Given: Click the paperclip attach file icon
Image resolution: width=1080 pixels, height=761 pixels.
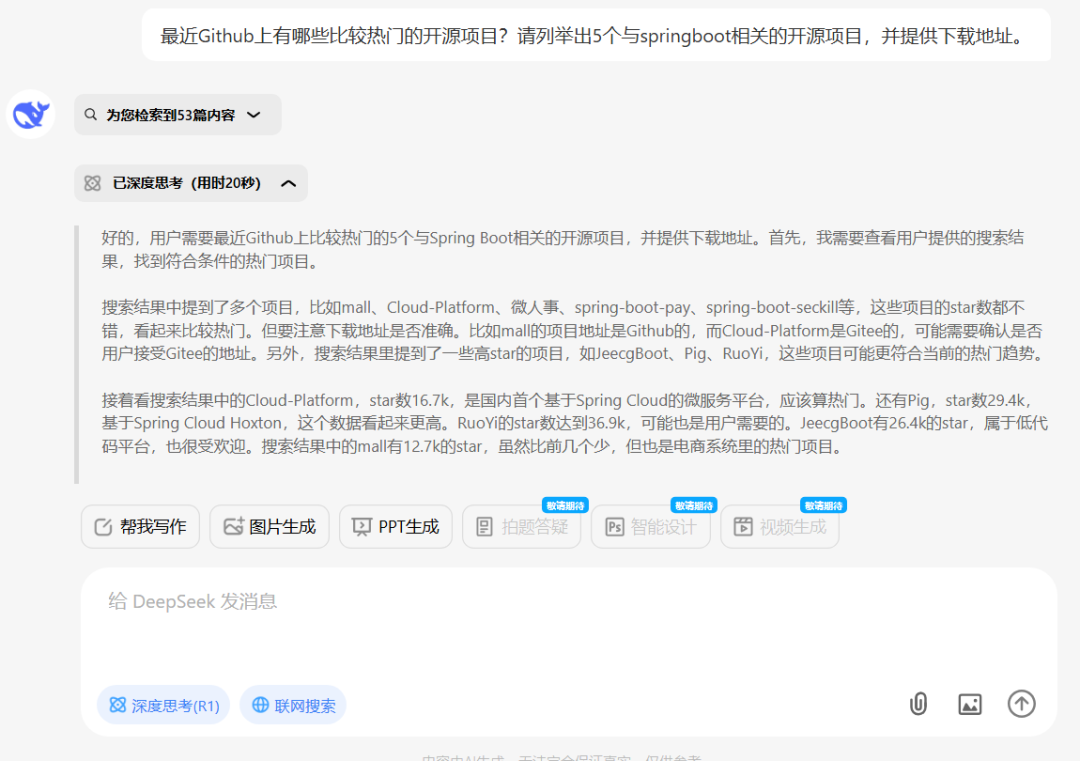Looking at the screenshot, I should coord(918,704).
